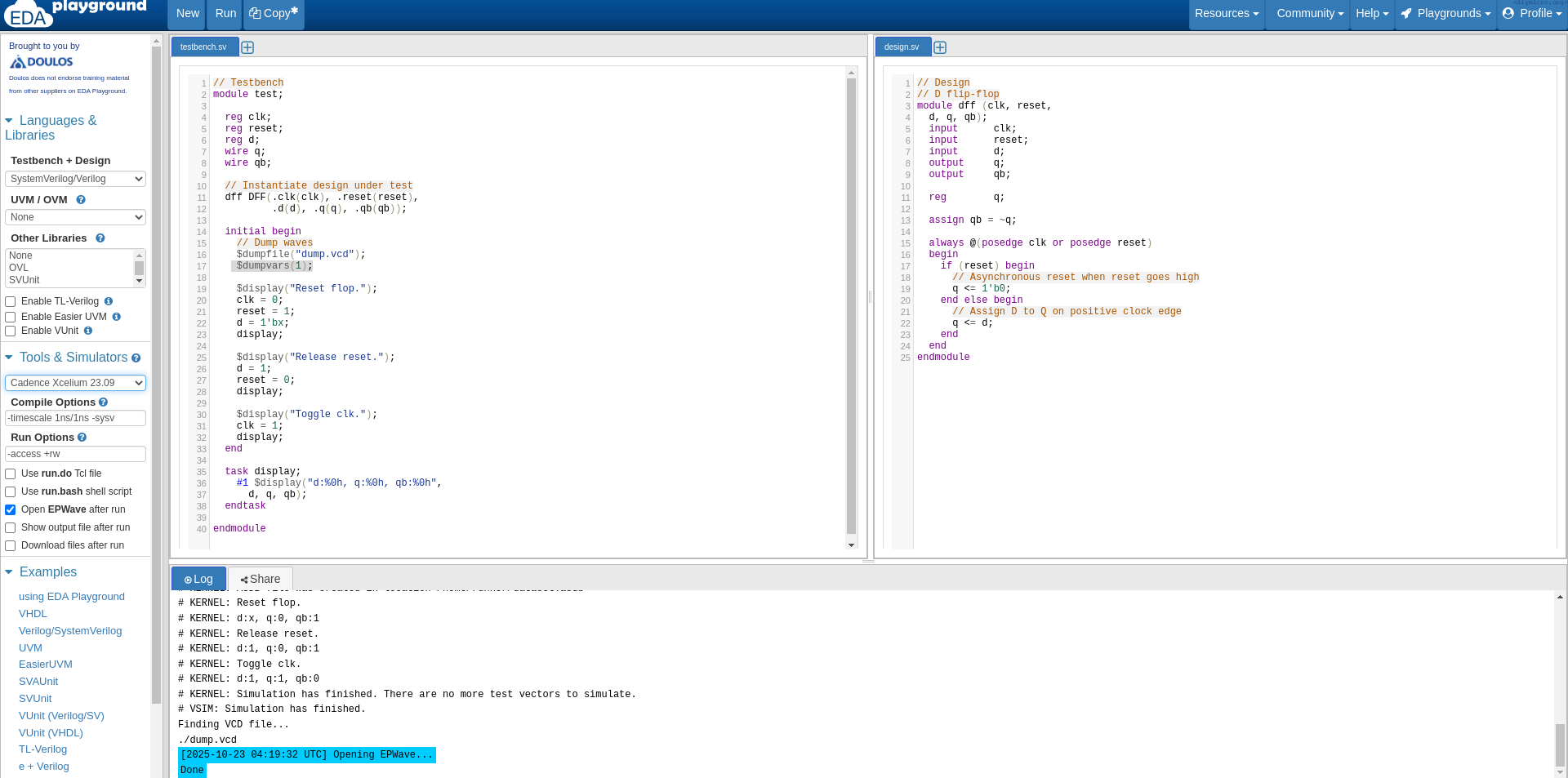Check Download files after run
Screen dimensions: 1568x778
[x=11, y=546]
